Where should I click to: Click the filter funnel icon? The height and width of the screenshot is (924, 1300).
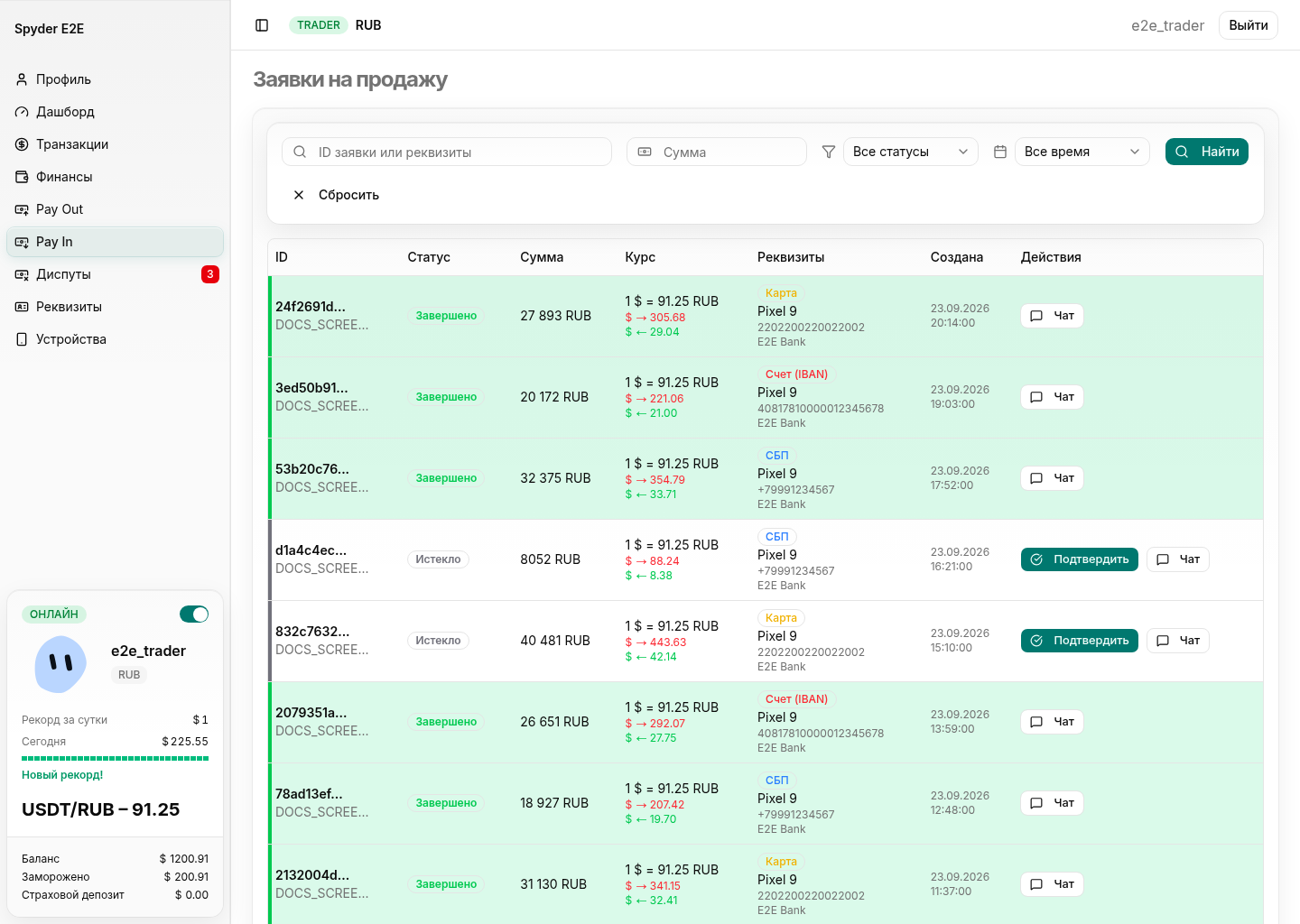click(828, 152)
